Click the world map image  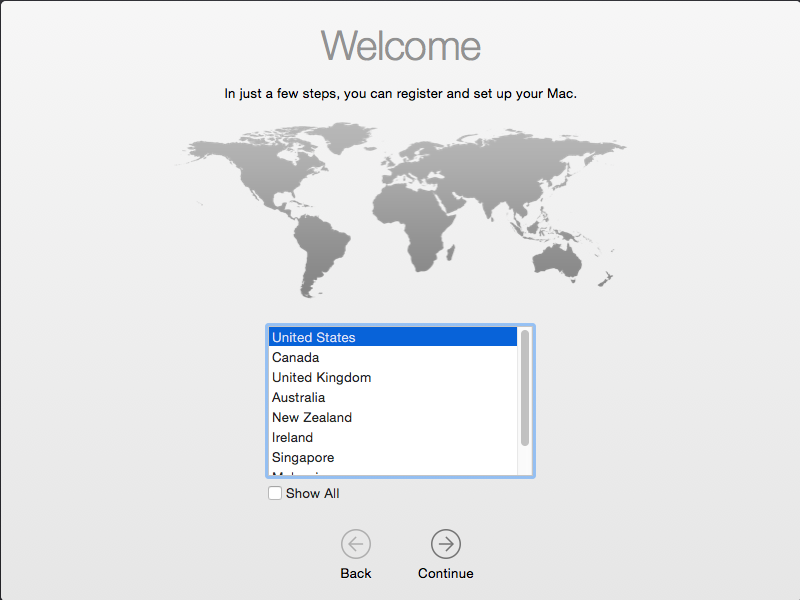click(x=401, y=209)
